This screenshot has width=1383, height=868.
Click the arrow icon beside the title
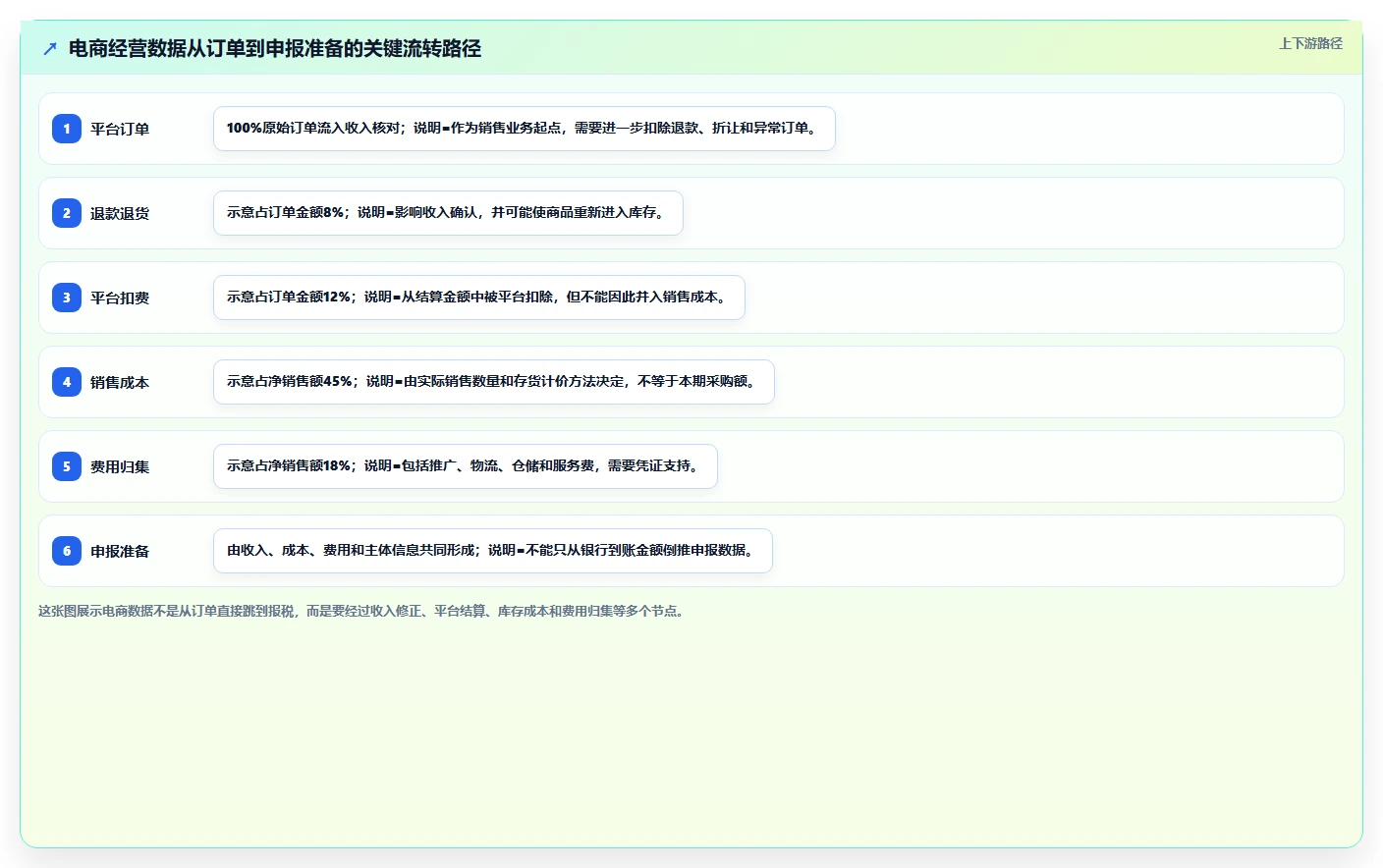coord(50,48)
